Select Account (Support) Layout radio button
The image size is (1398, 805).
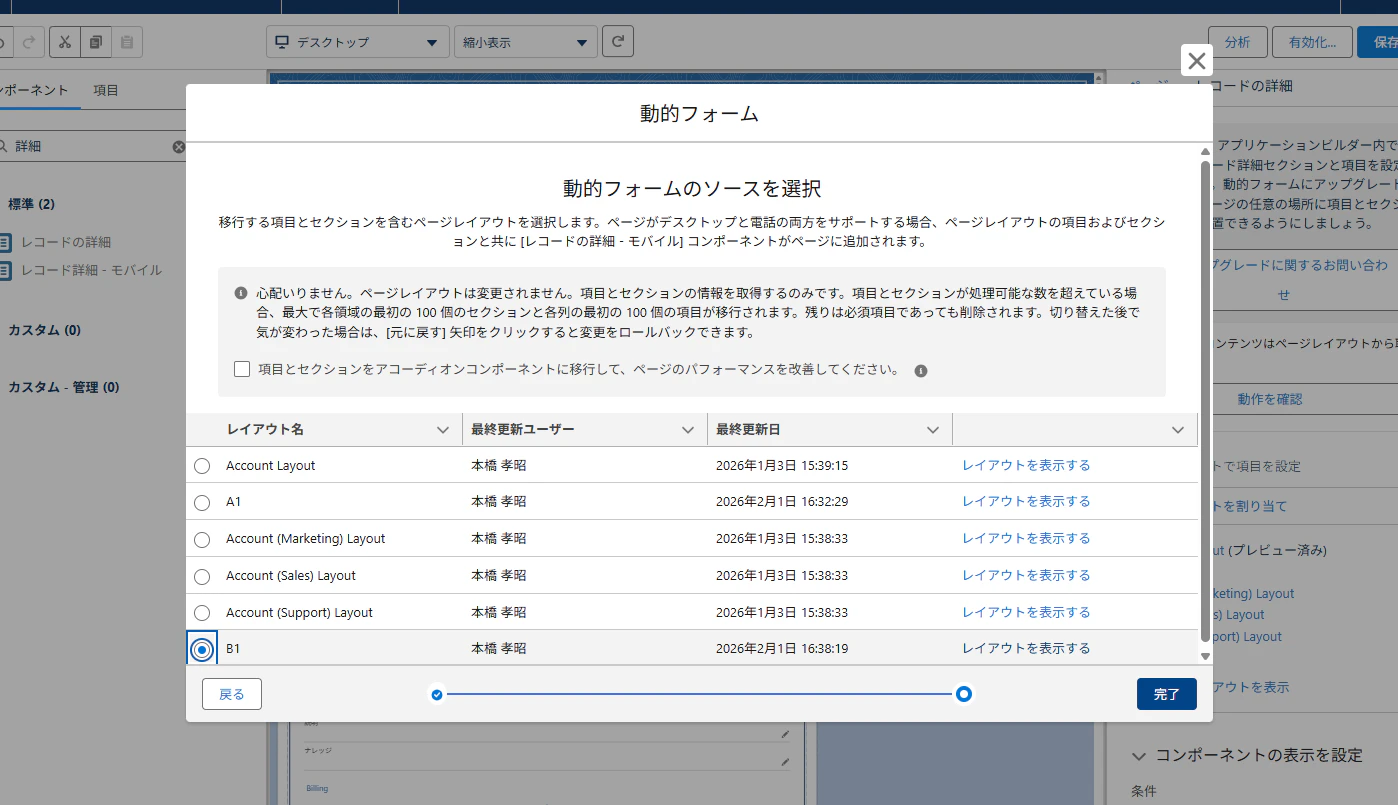pos(202,613)
